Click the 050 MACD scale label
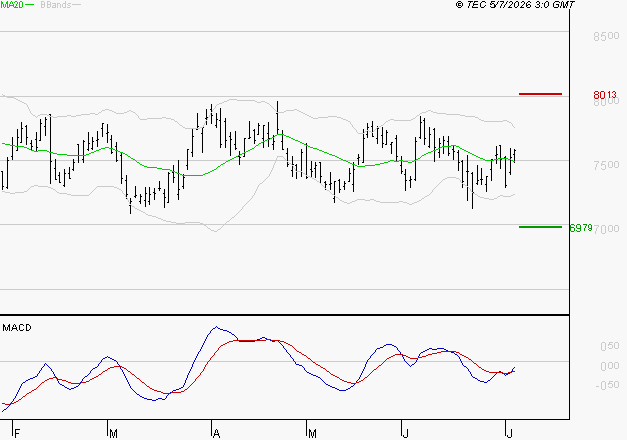The image size is (627, 440). 610,346
